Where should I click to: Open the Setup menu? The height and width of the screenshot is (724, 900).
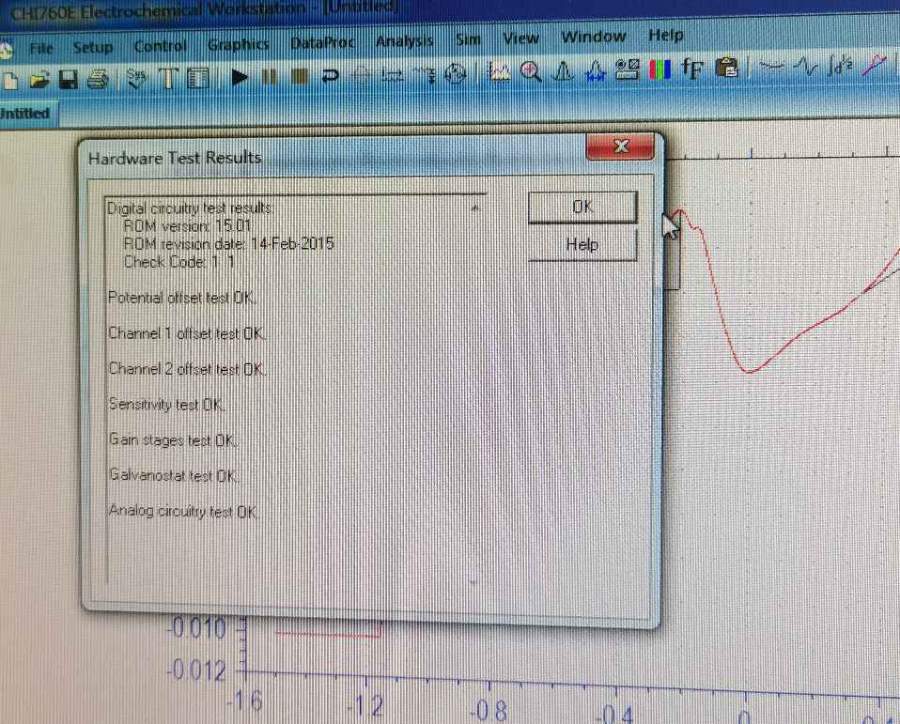(93, 47)
